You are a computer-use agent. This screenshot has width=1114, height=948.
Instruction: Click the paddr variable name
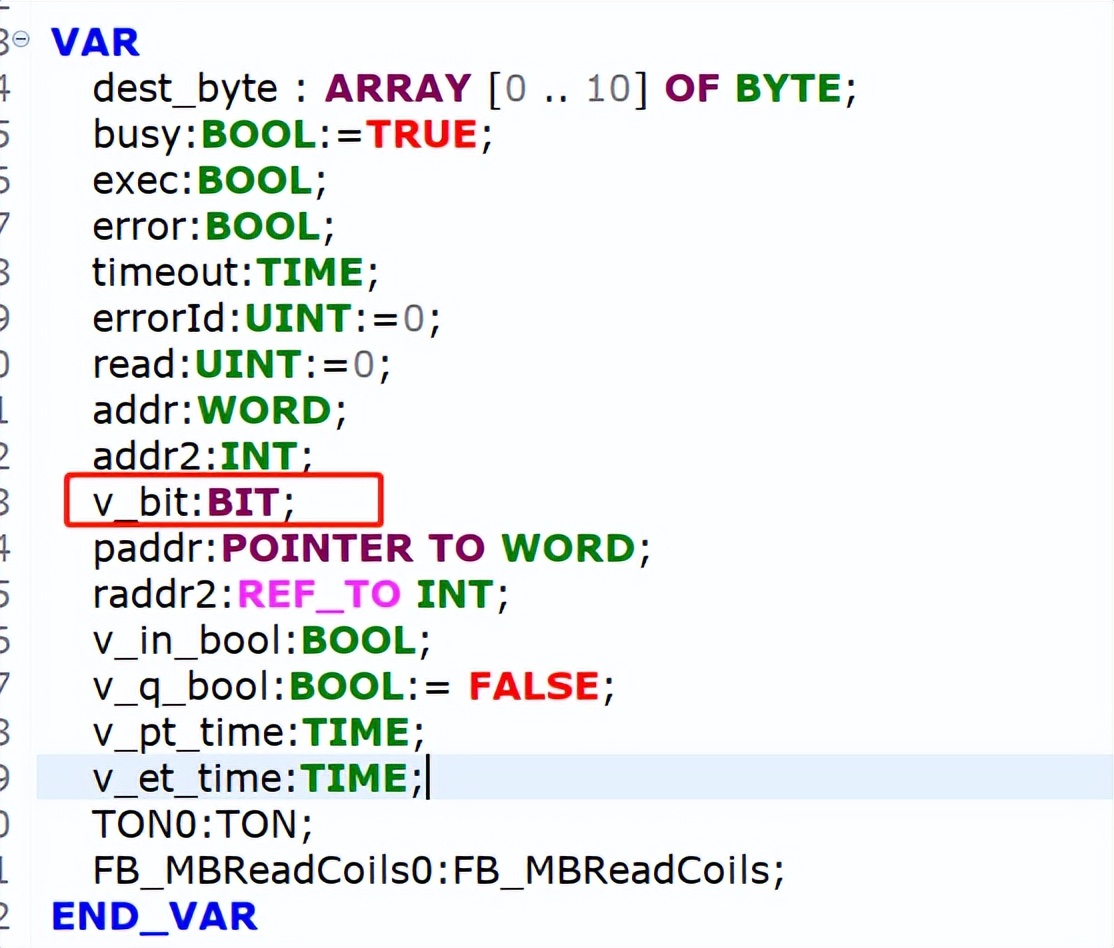coord(148,549)
